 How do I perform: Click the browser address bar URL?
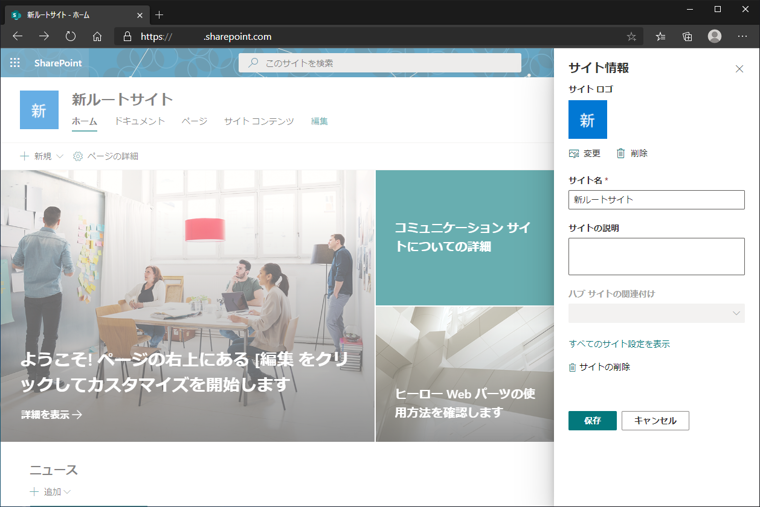(378, 36)
